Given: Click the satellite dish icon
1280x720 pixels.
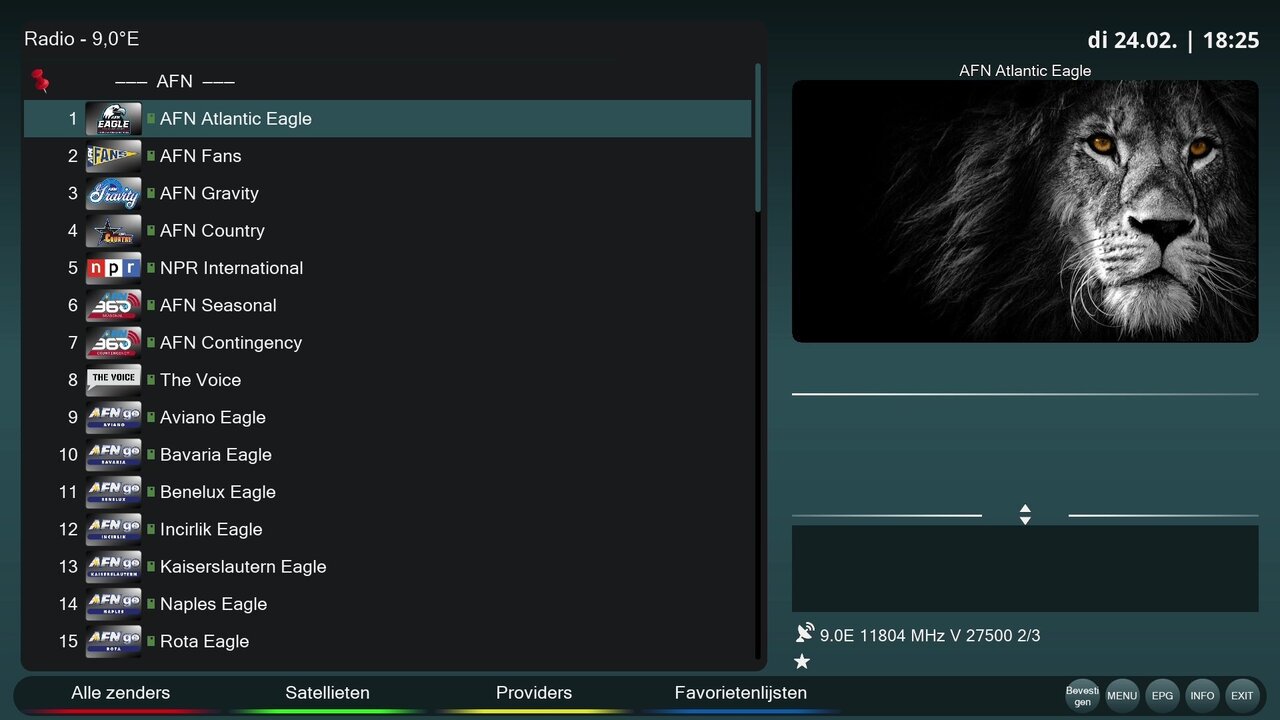Looking at the screenshot, I should point(805,633).
